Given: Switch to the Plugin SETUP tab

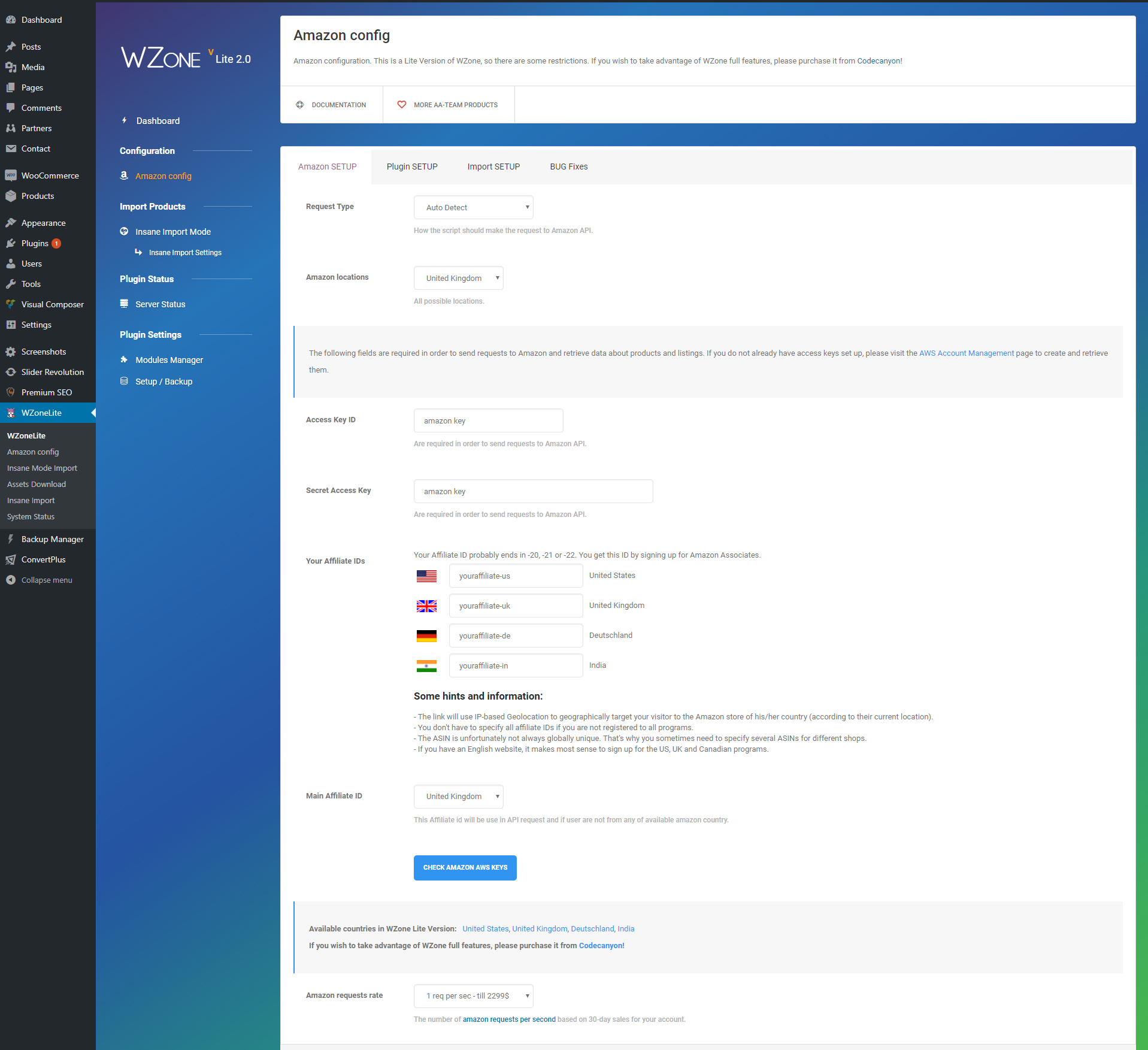Looking at the screenshot, I should point(411,167).
